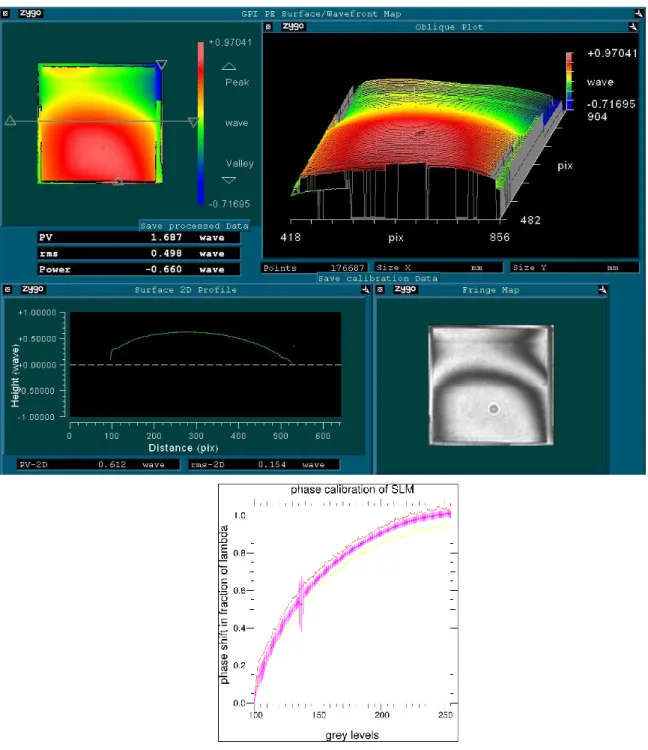Click the zygo logo in Surface 2D Profile title
This screenshot has height=750, width=648.
[33, 289]
